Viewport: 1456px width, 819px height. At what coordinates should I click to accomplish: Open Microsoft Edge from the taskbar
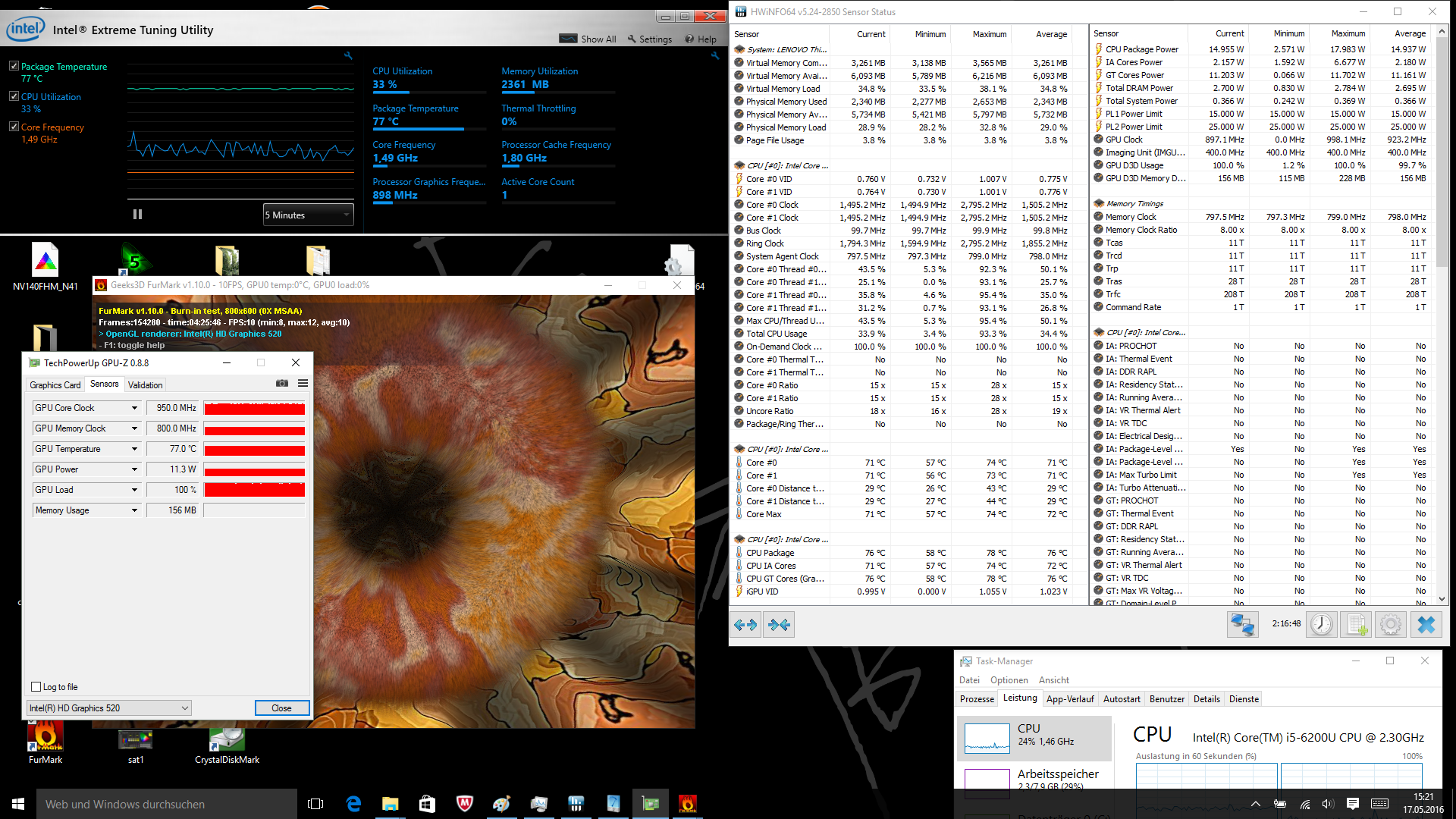[x=353, y=804]
